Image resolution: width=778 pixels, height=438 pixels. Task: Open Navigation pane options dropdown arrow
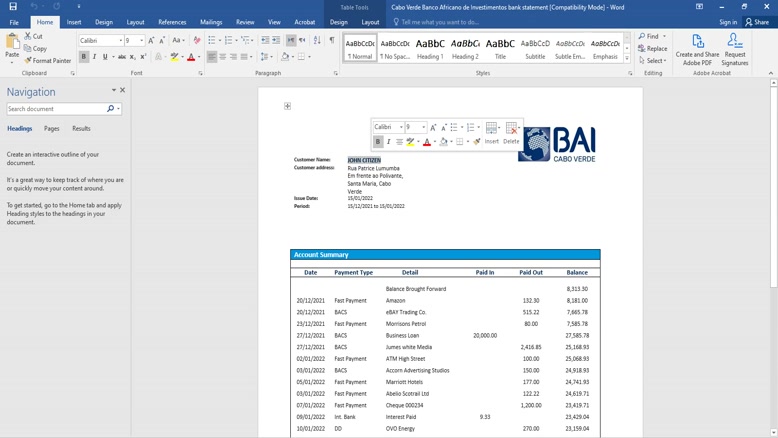click(114, 90)
